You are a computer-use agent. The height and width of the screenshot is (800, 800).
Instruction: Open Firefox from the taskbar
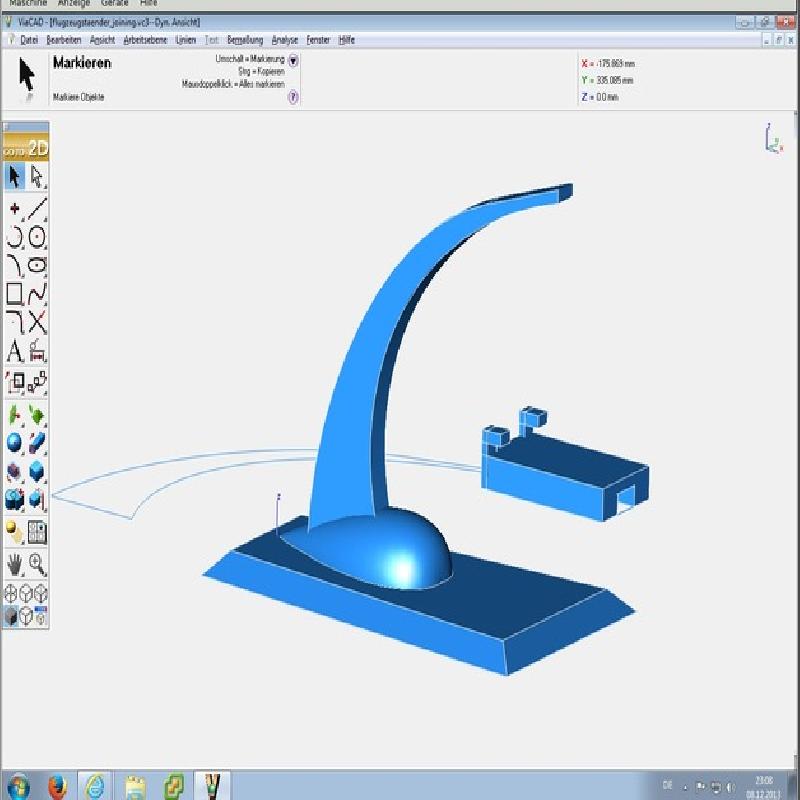pyautogui.click(x=56, y=784)
